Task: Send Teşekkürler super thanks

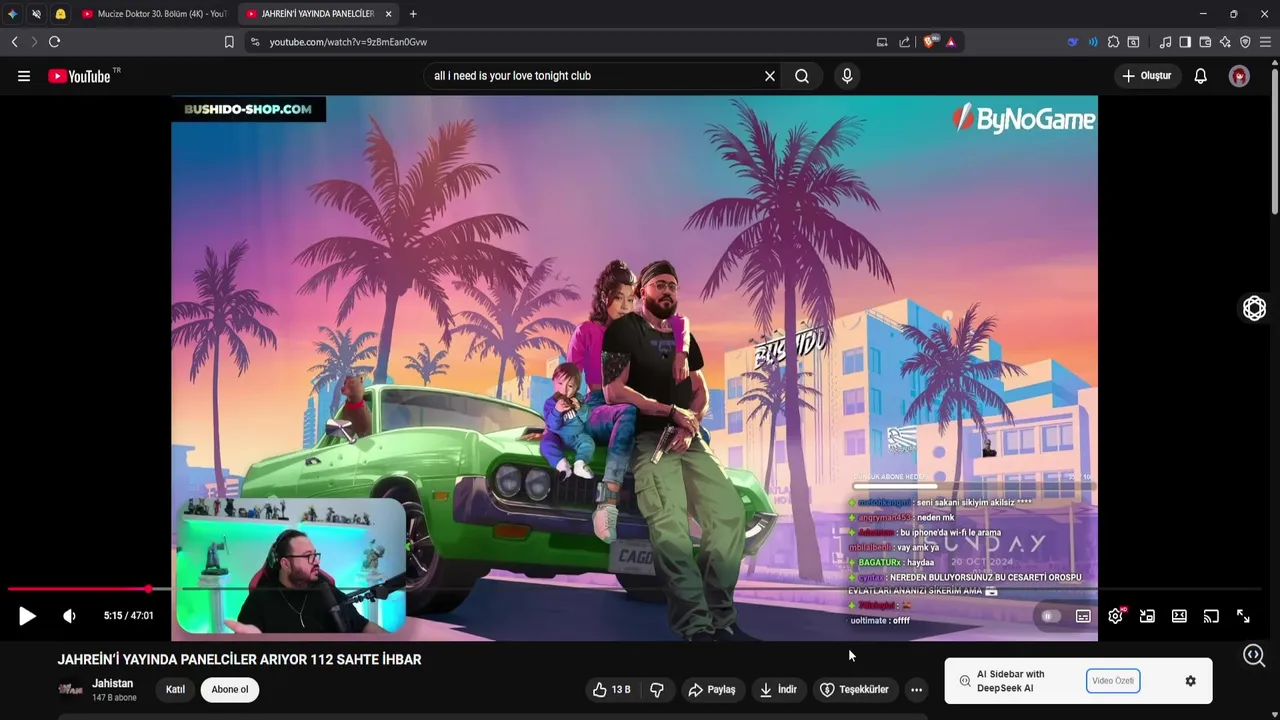Action: 855,690
